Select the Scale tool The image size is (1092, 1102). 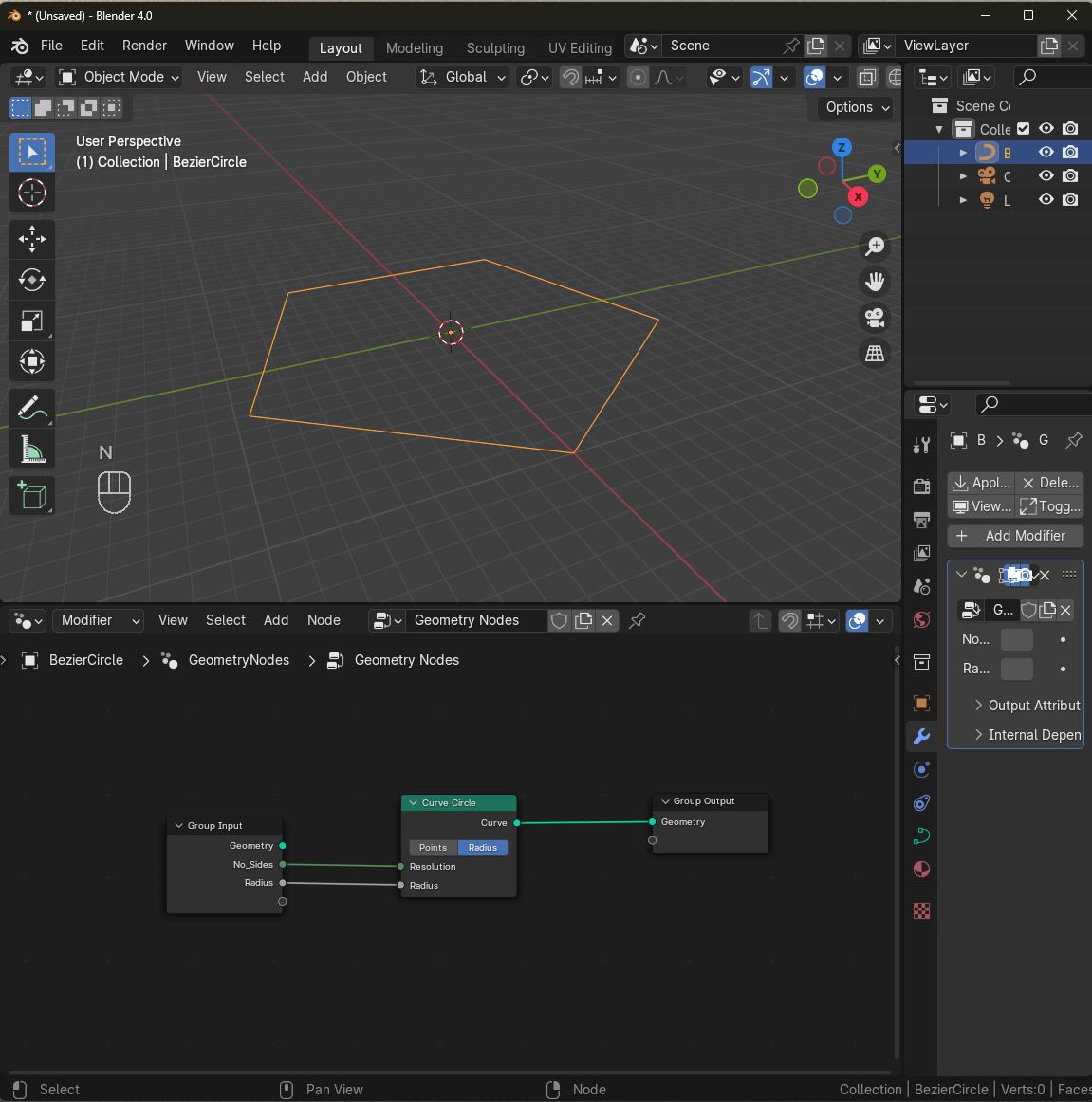tap(31, 321)
